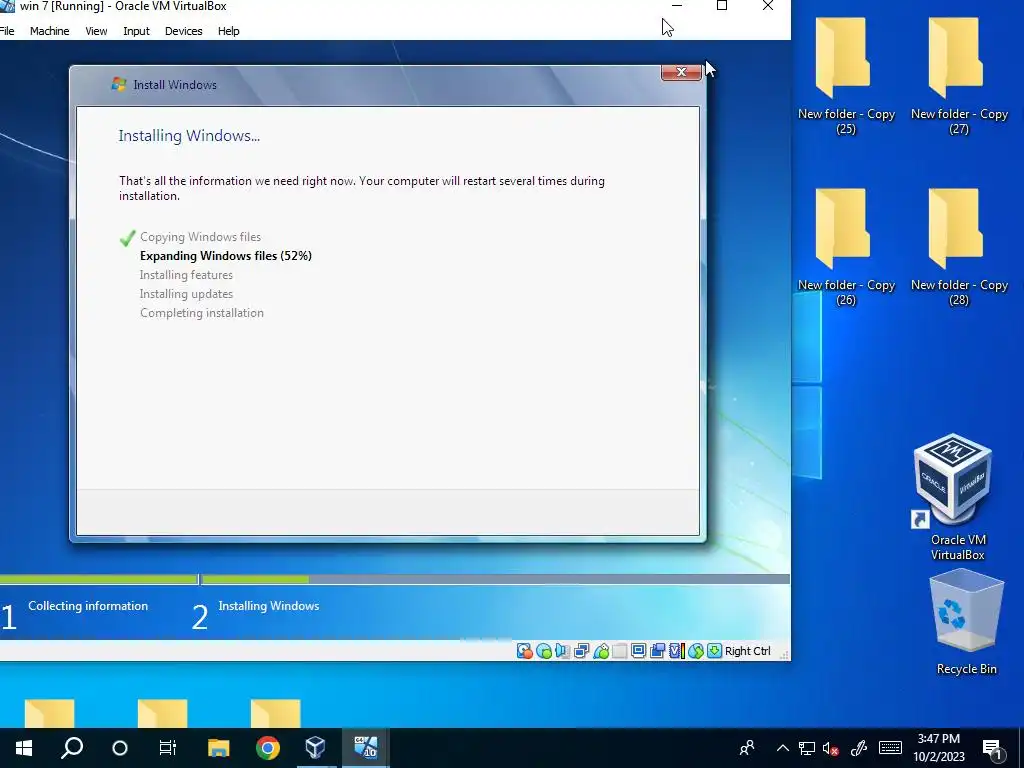Click the clock showing 3:47 PM
The width and height of the screenshot is (1024, 768).
938,748
